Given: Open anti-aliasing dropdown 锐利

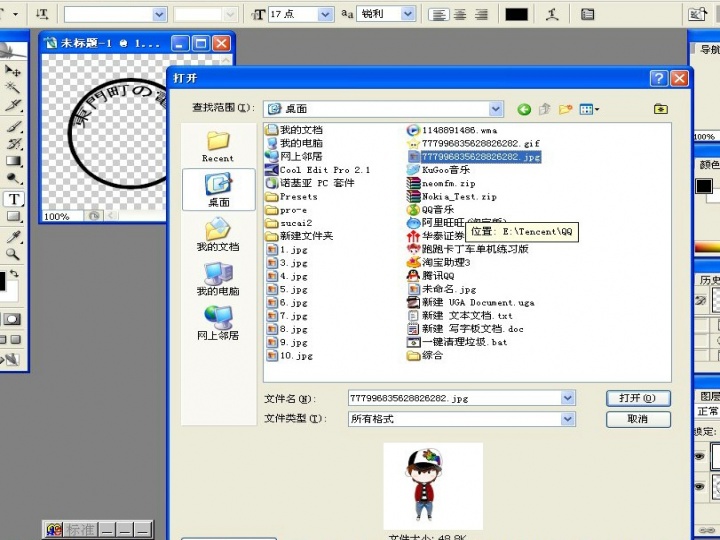Looking at the screenshot, I should click(x=408, y=14).
